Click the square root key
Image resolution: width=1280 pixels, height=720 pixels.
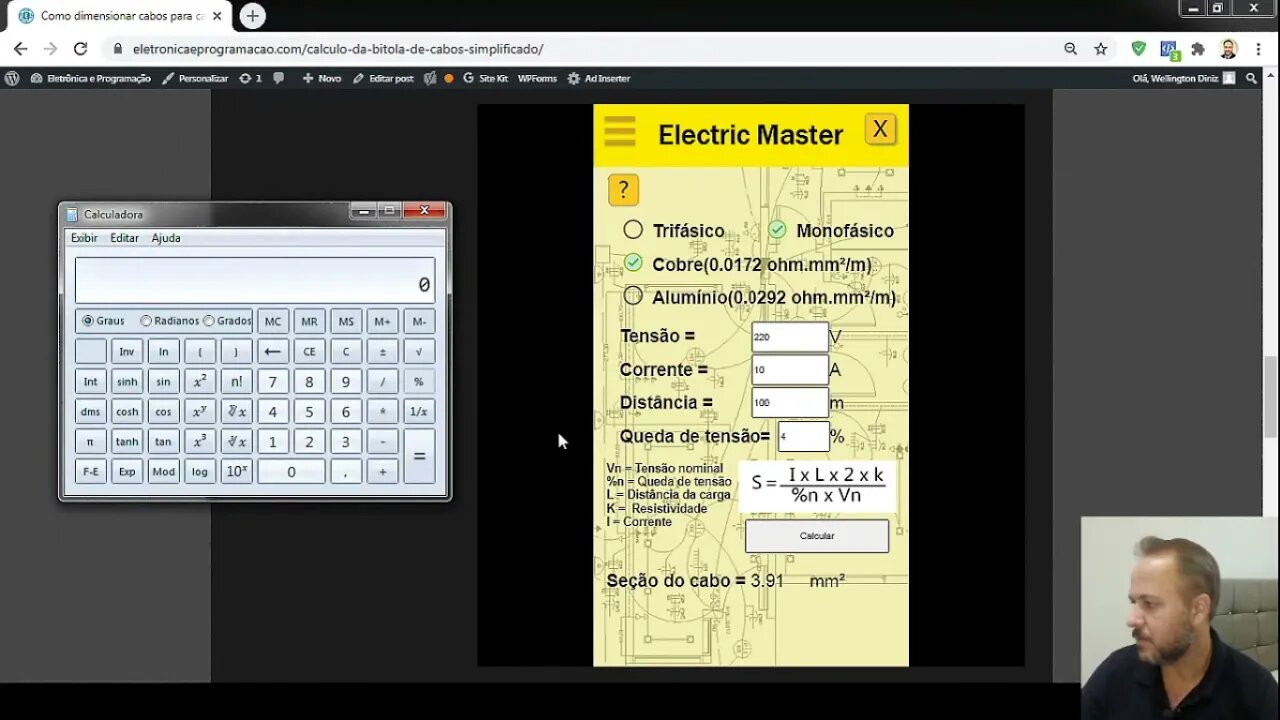point(419,351)
